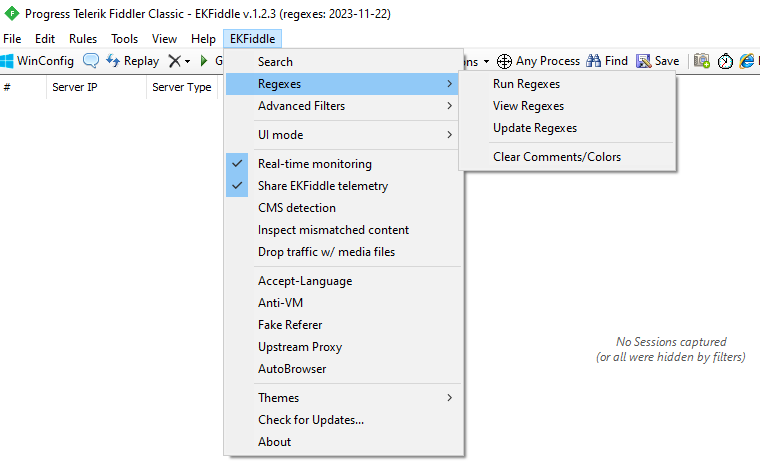
Task: Expand the UI mode chevron
Action: tap(449, 135)
